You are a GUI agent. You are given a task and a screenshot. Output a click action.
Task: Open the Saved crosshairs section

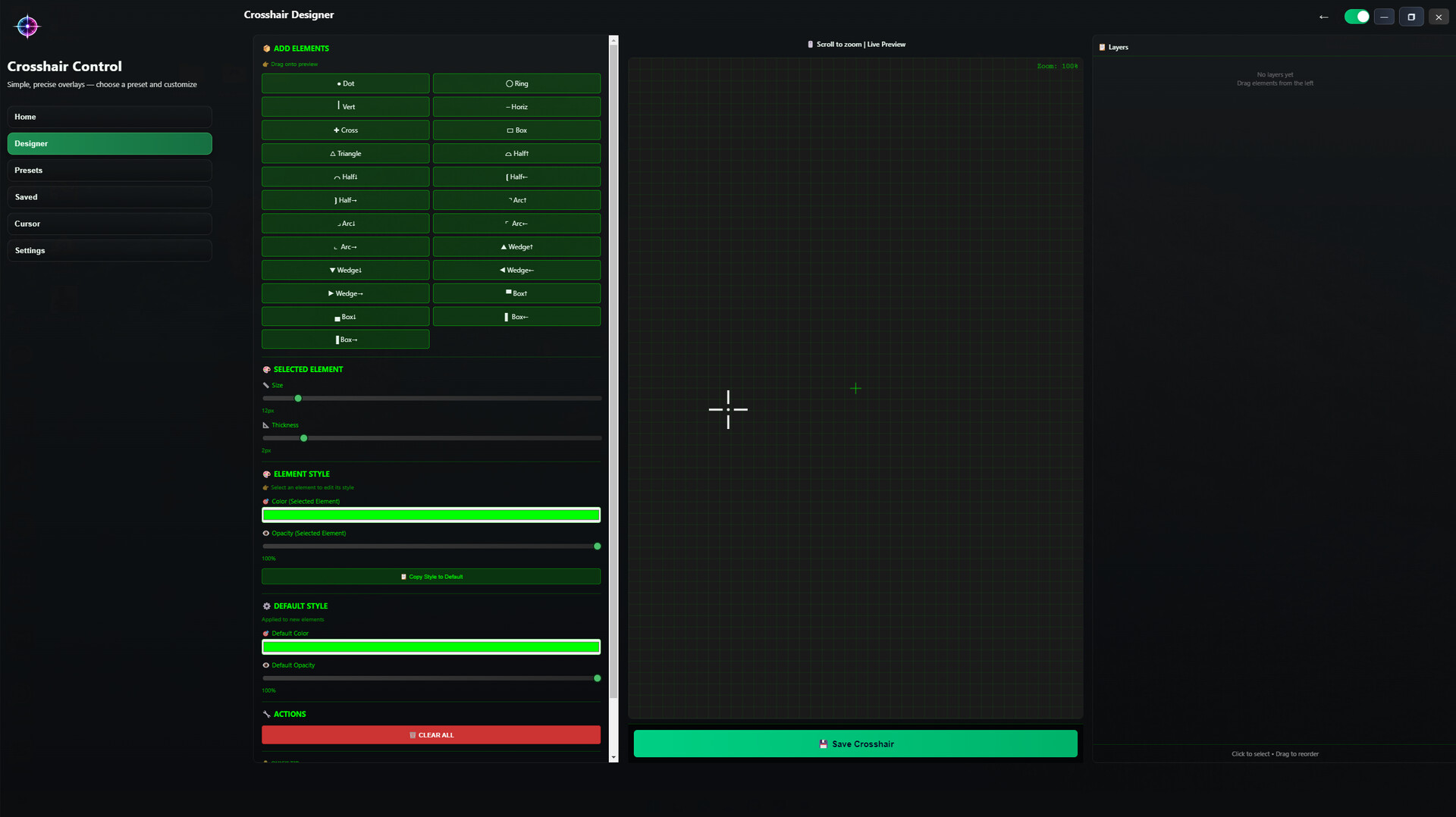click(109, 197)
